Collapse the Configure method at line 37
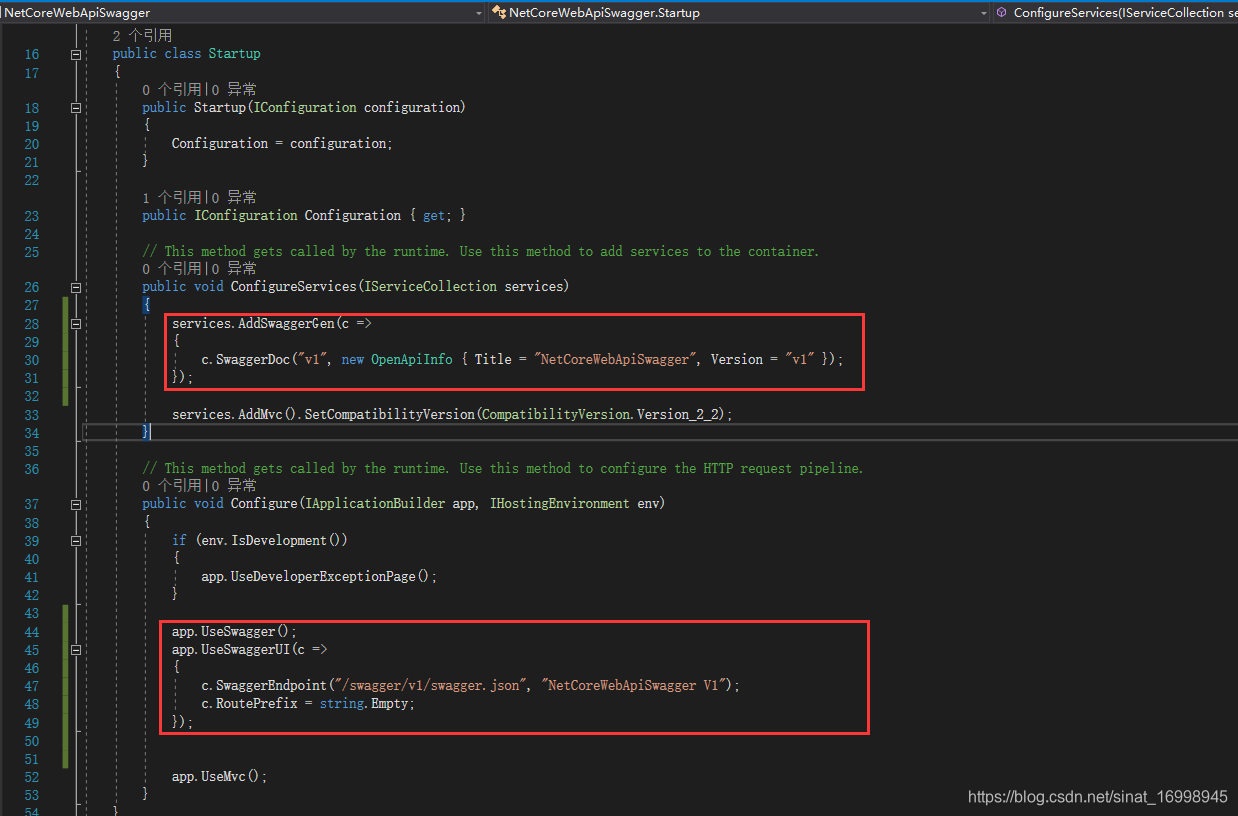1238x816 pixels. point(76,504)
